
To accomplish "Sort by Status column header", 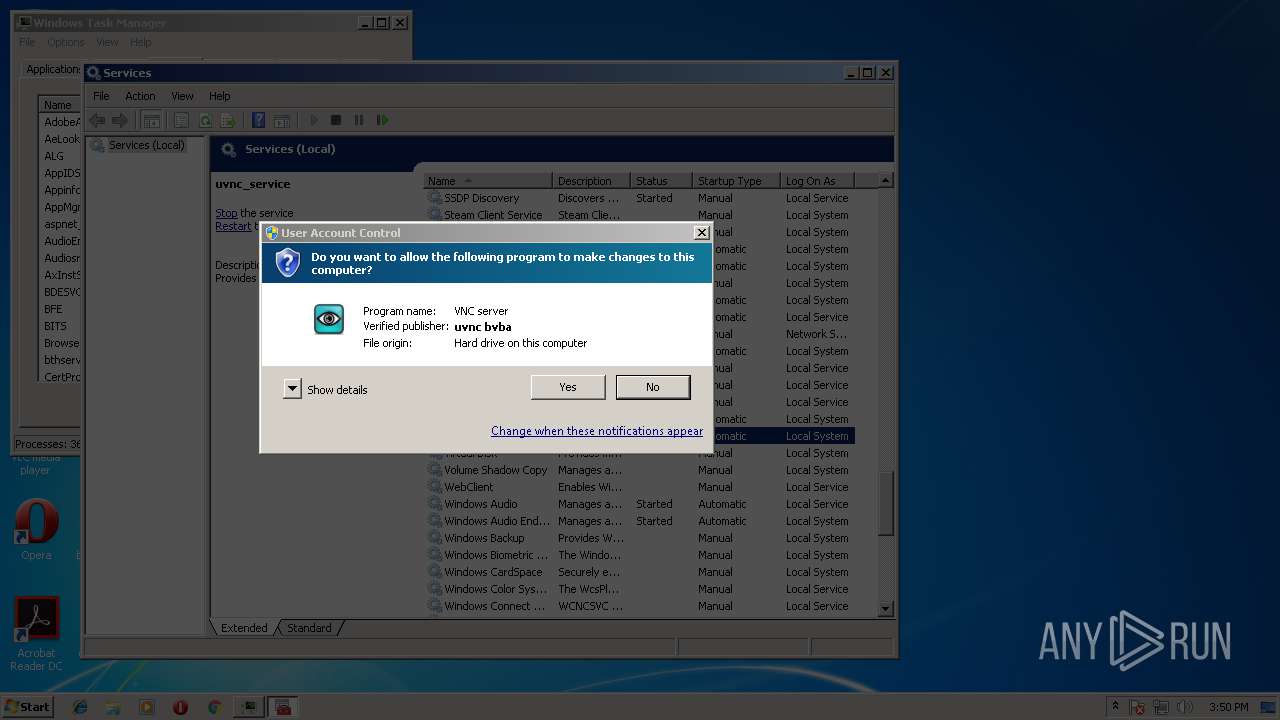I will coord(661,181).
